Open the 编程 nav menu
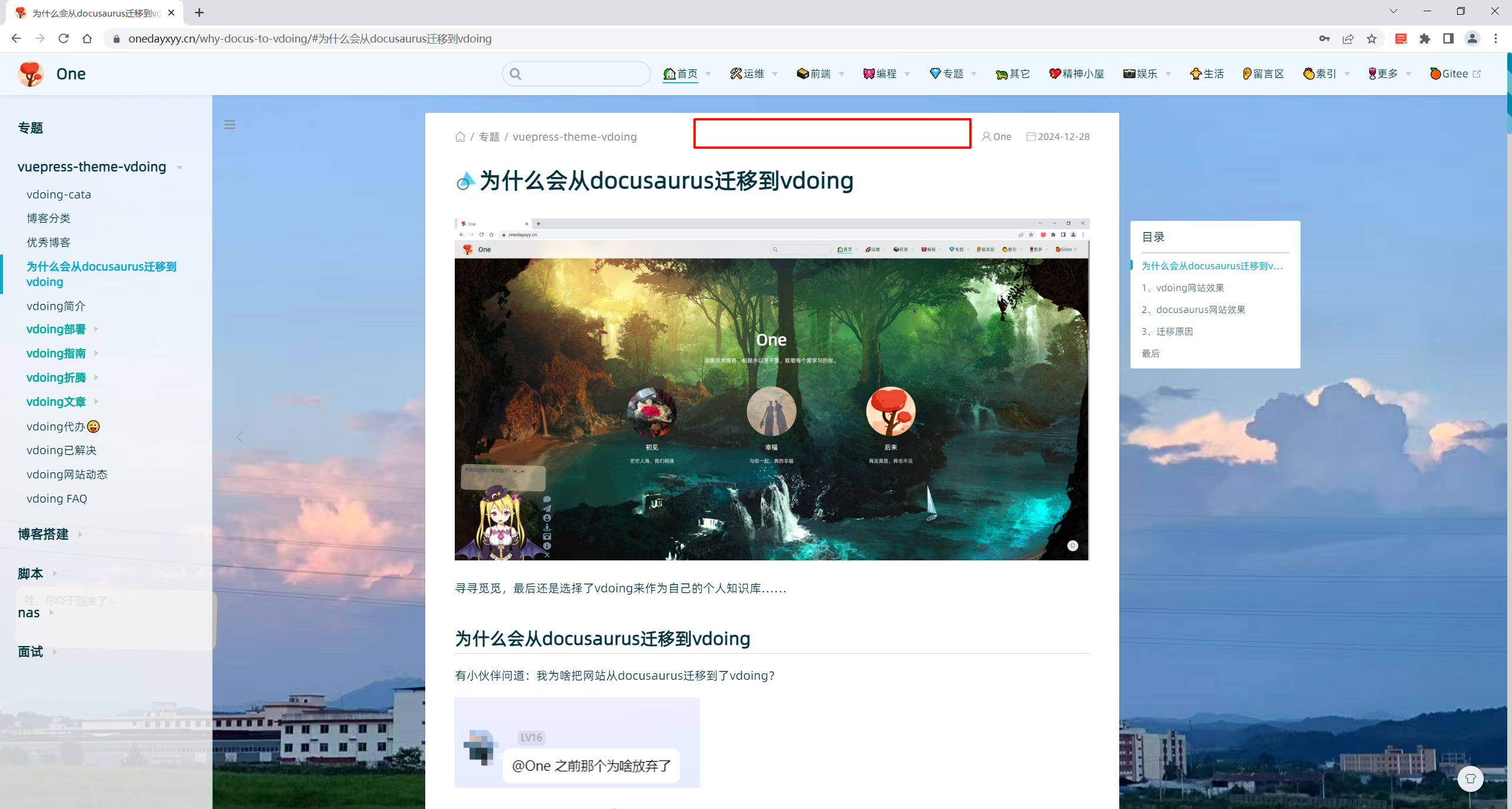The image size is (1512, 809). click(887, 74)
